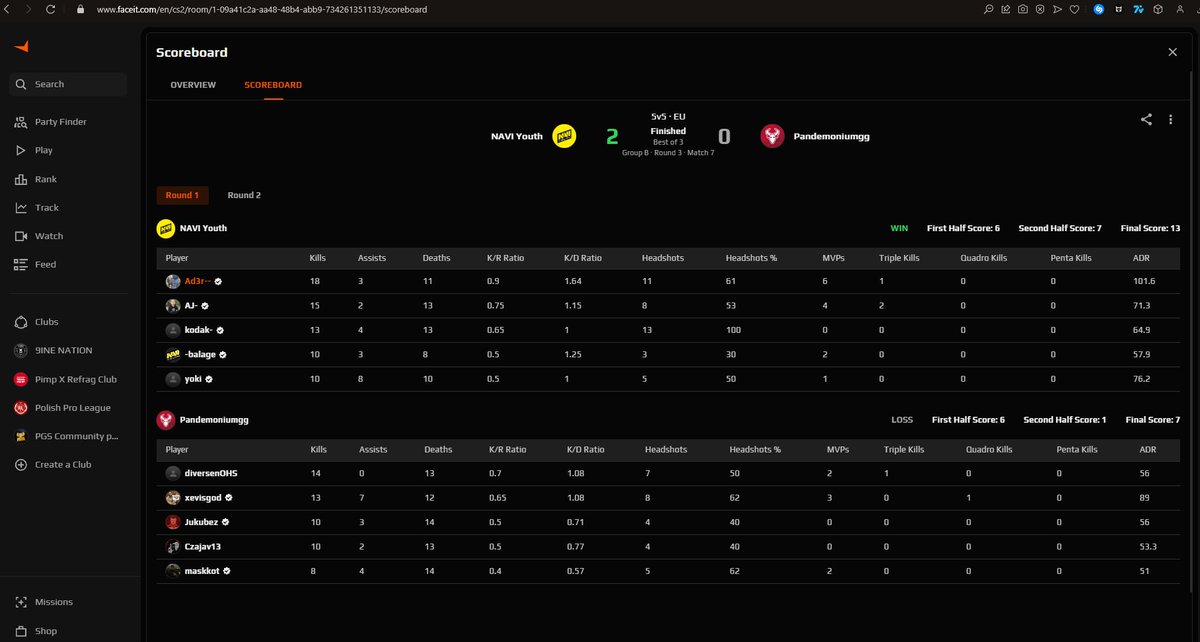1200x642 pixels.
Task: Switch to the Round 2 tab
Action: click(244, 195)
